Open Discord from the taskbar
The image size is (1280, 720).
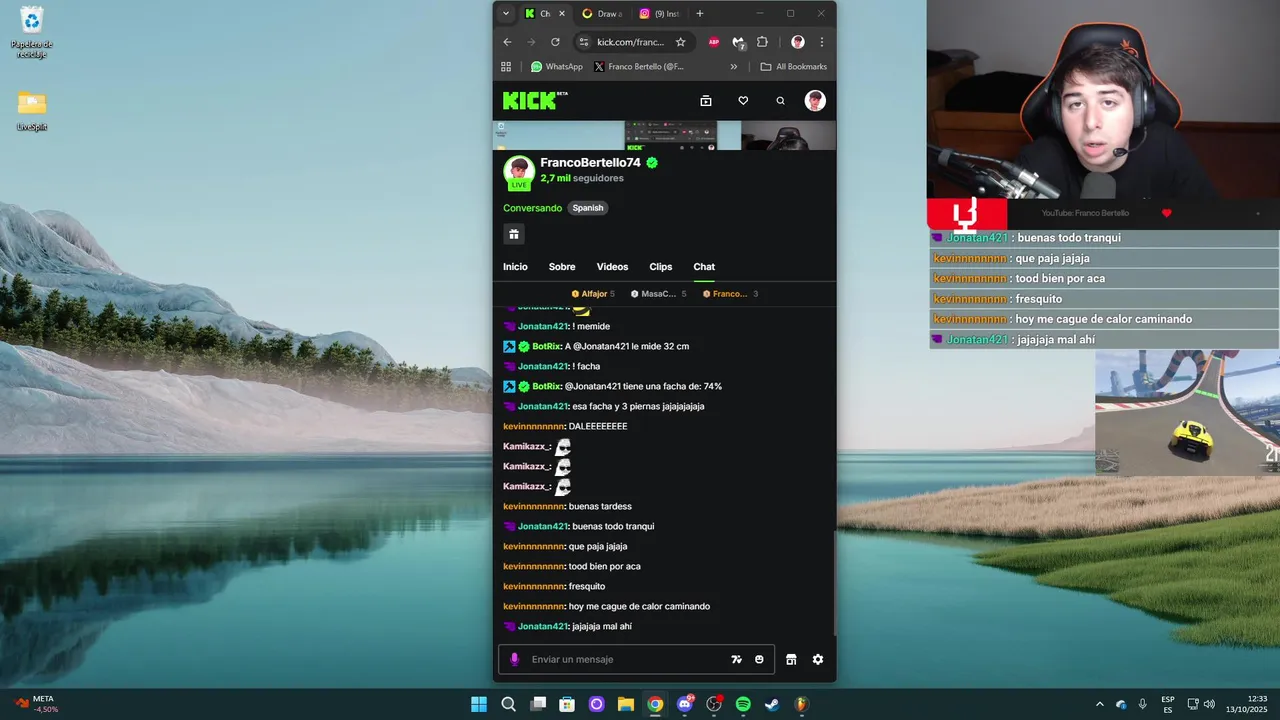685,704
